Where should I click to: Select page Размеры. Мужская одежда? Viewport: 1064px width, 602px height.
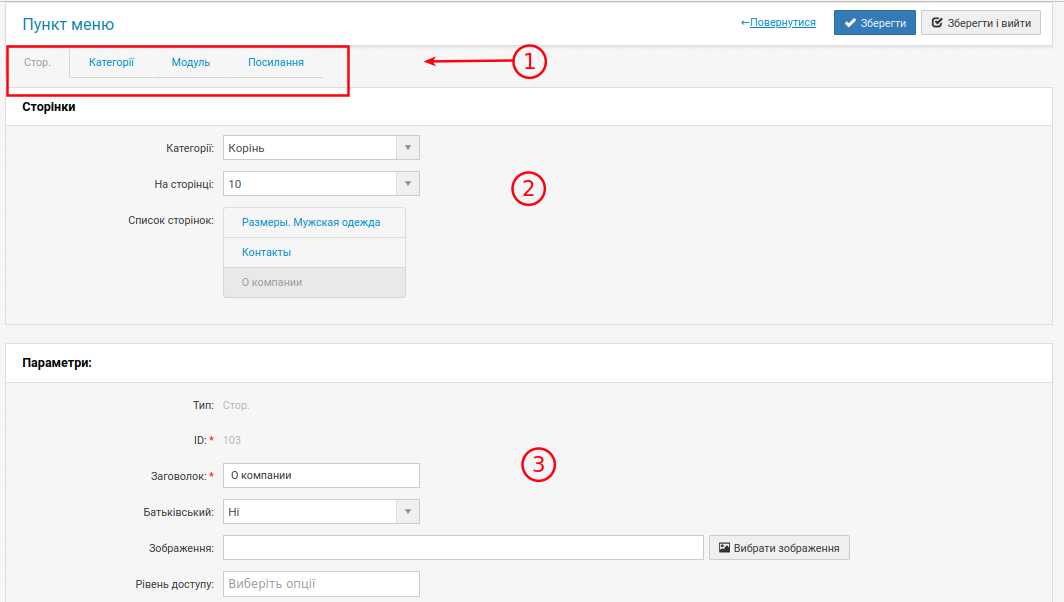tap(314, 223)
